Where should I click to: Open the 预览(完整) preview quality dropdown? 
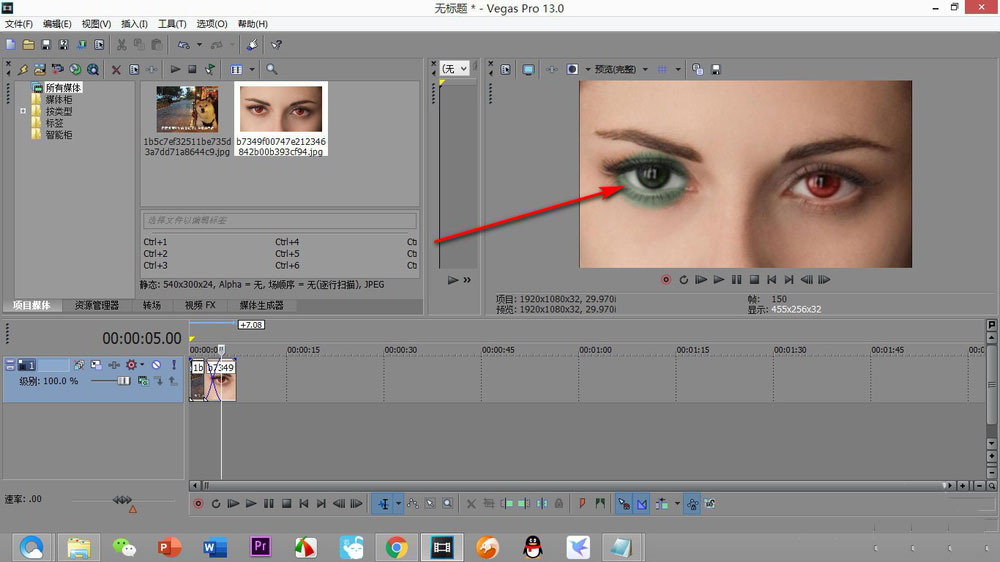click(621, 70)
